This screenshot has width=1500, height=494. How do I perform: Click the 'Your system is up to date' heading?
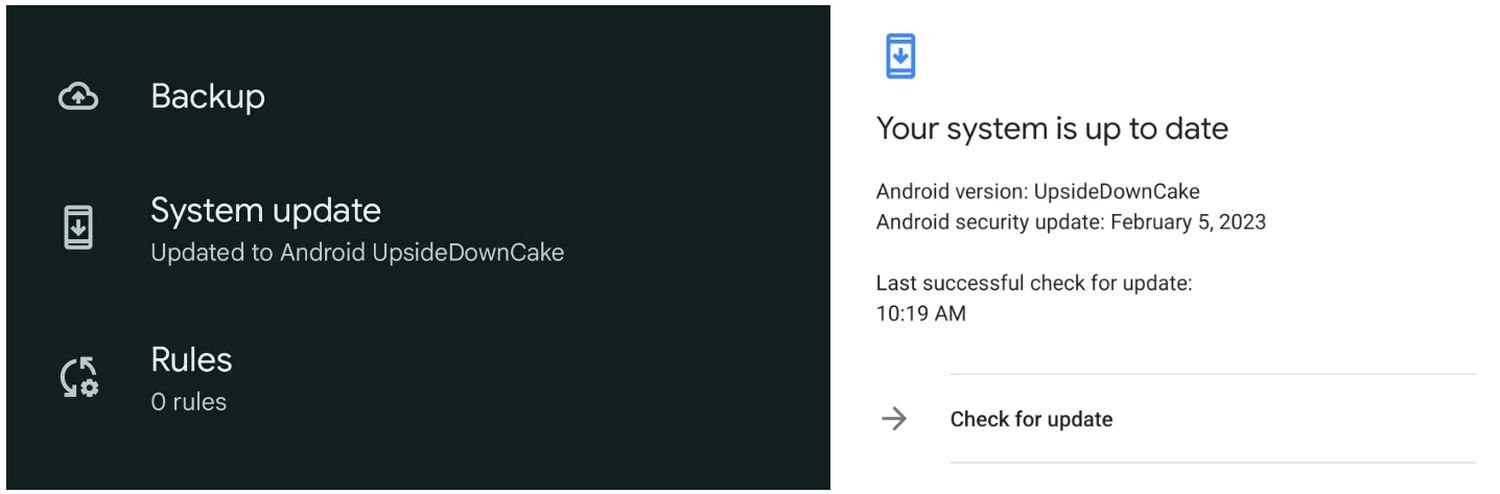[x=1052, y=129]
